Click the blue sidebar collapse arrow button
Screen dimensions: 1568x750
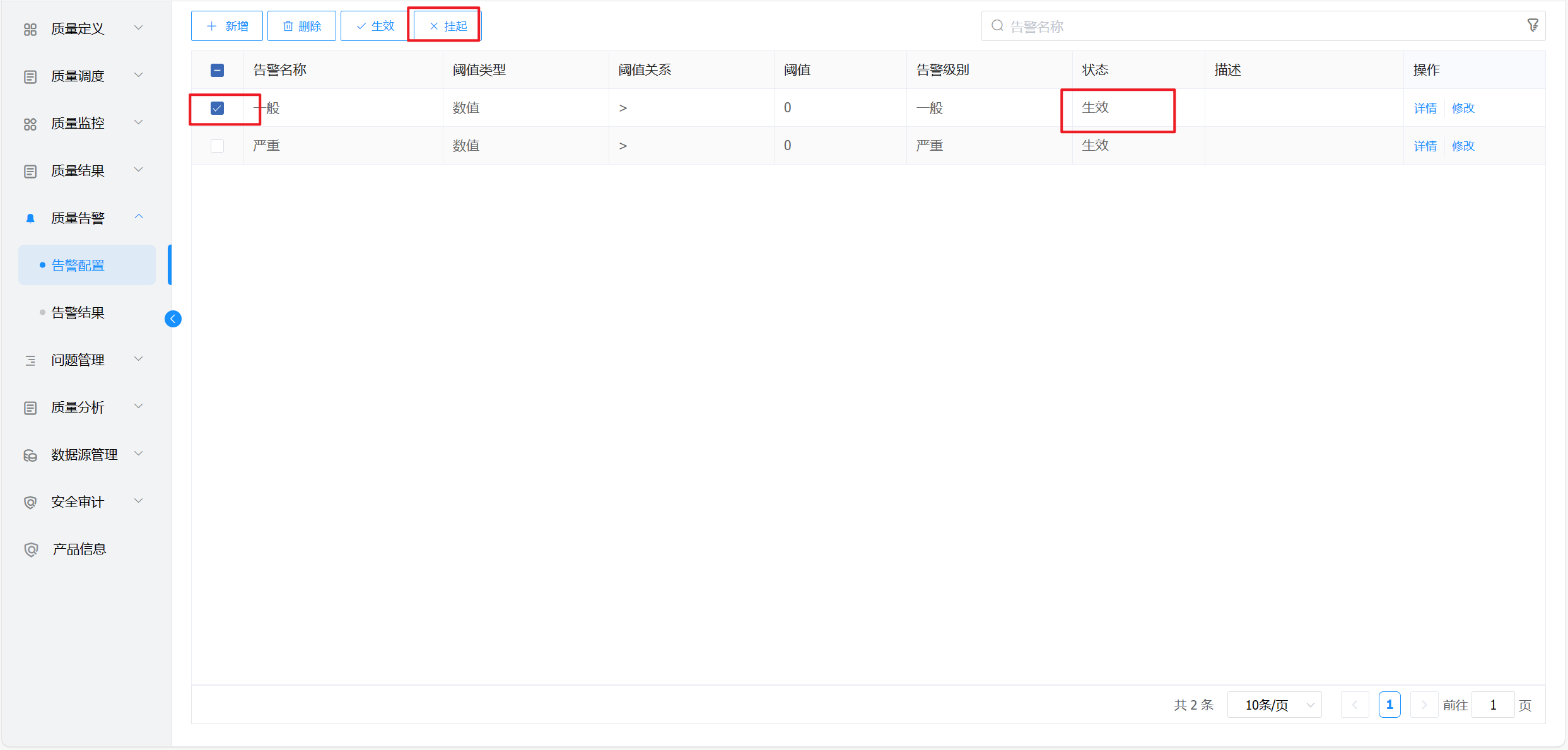click(x=173, y=319)
